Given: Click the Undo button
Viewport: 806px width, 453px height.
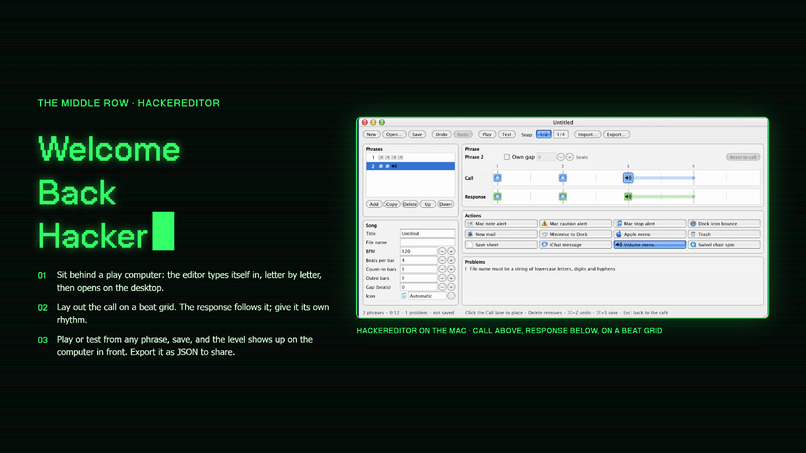Looking at the screenshot, I should (x=441, y=134).
